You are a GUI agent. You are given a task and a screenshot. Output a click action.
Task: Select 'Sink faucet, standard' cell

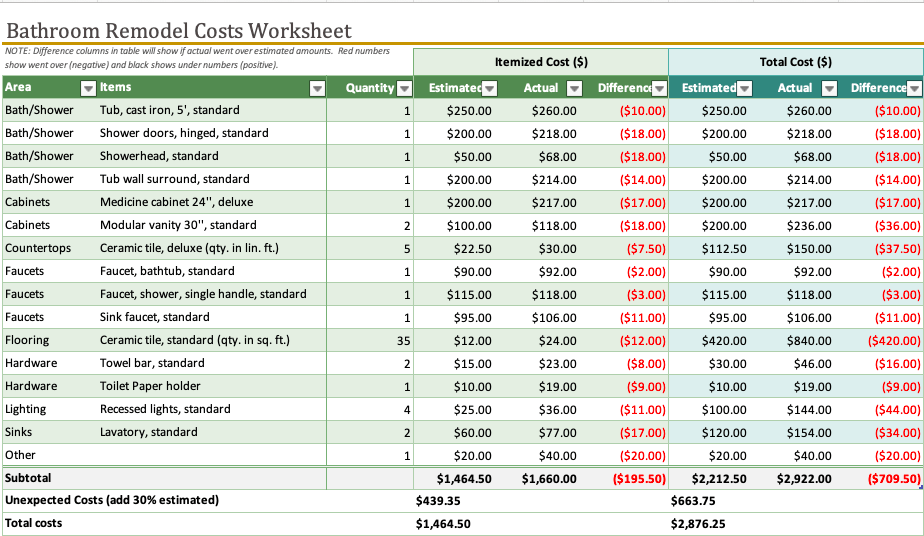coord(211,317)
